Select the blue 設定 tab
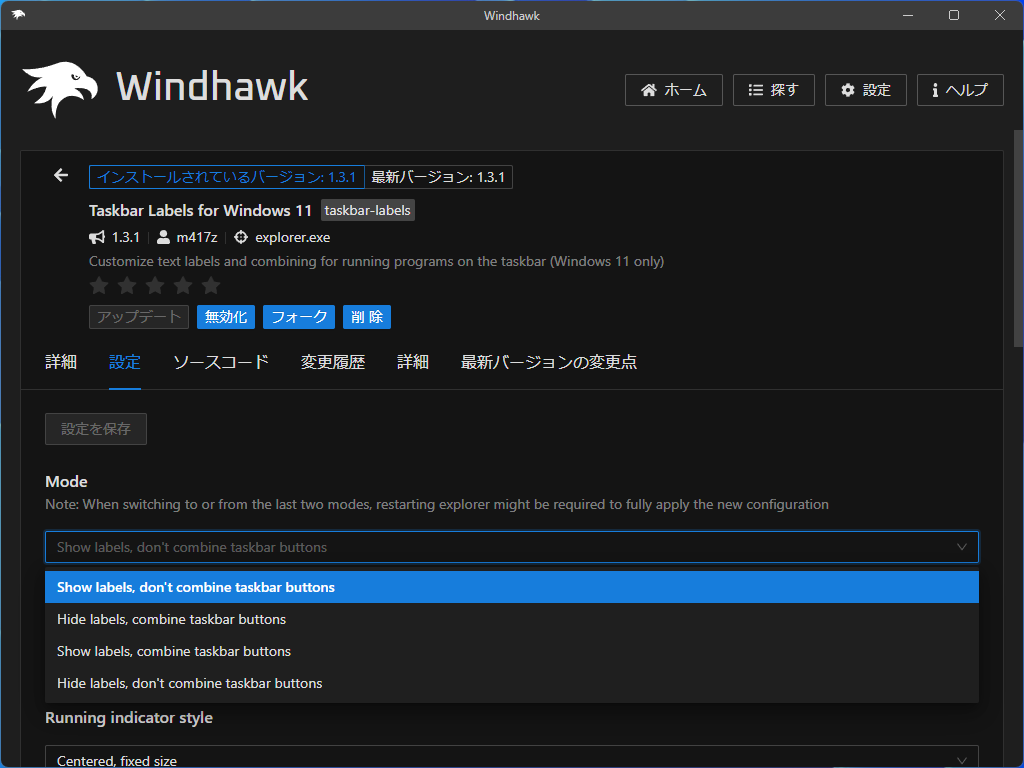This screenshot has width=1024, height=768. 125,362
